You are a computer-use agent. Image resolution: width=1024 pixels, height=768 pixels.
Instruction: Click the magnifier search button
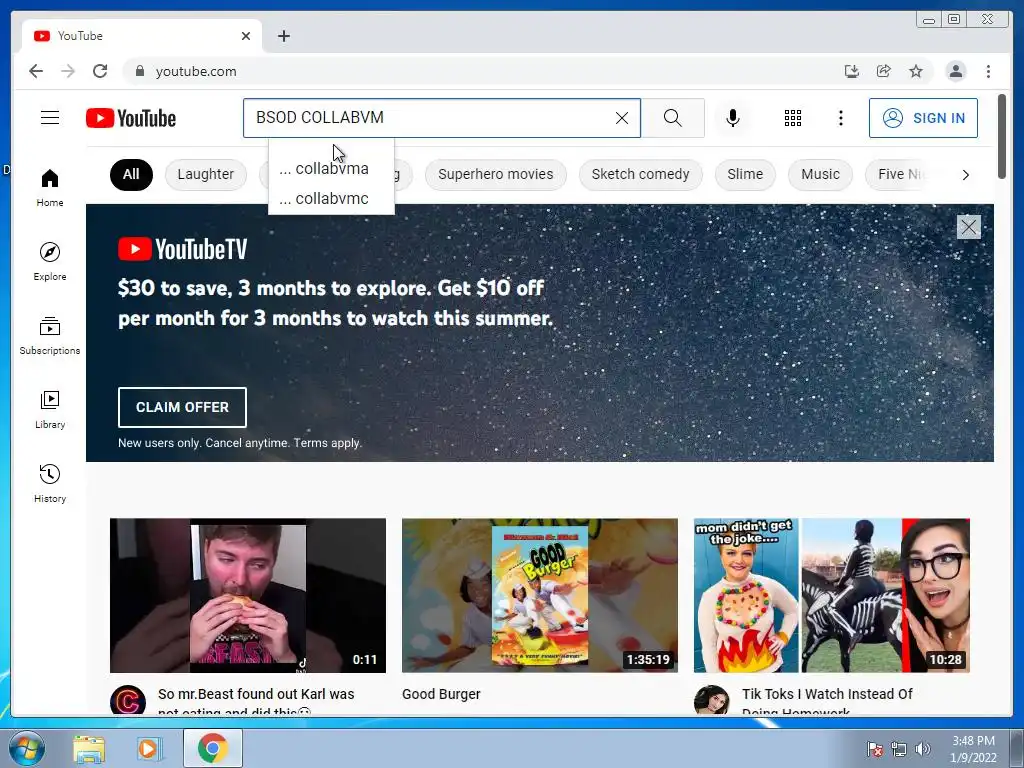pyautogui.click(x=673, y=118)
